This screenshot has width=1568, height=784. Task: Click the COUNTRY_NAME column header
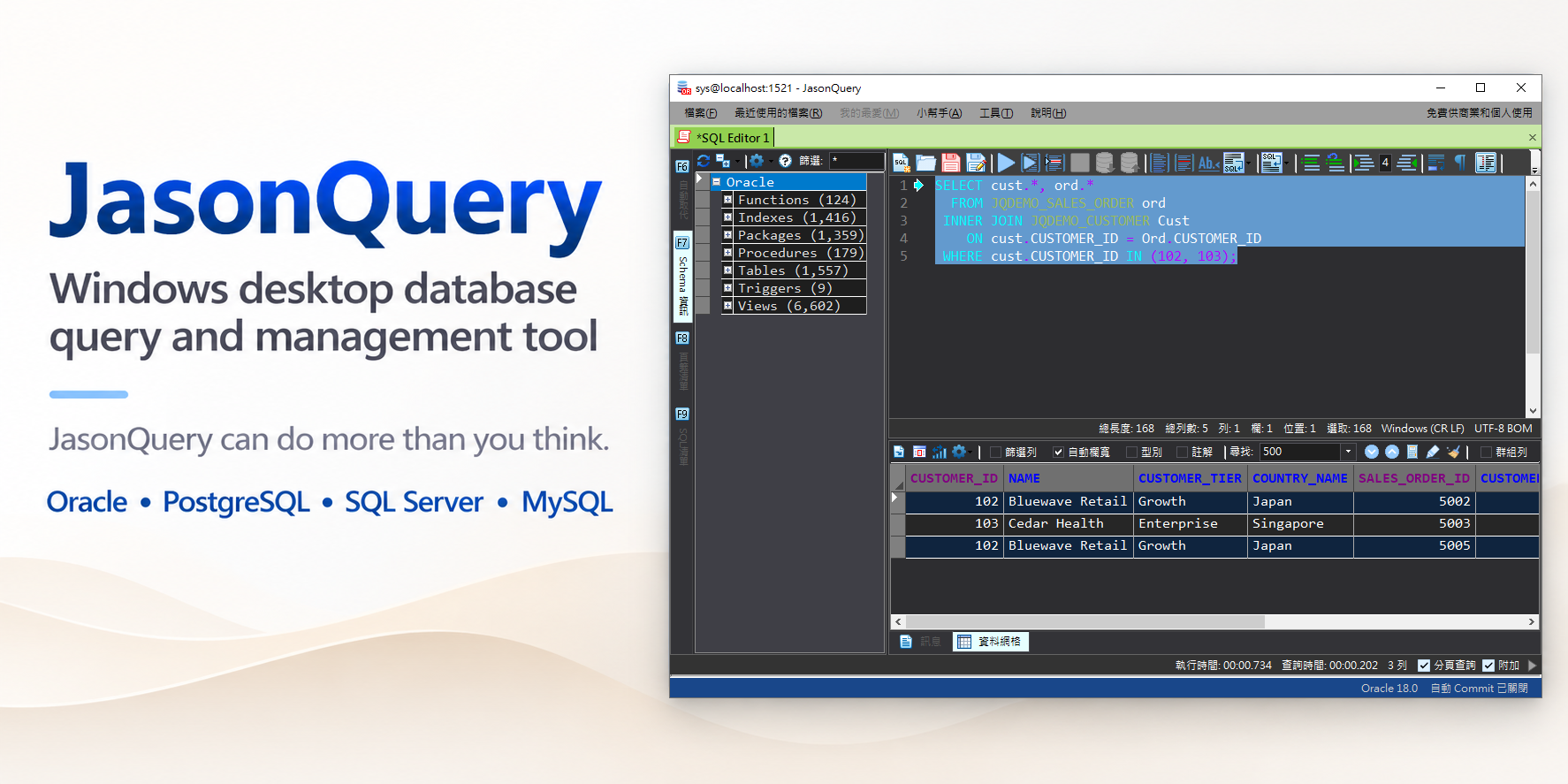[x=1299, y=478]
